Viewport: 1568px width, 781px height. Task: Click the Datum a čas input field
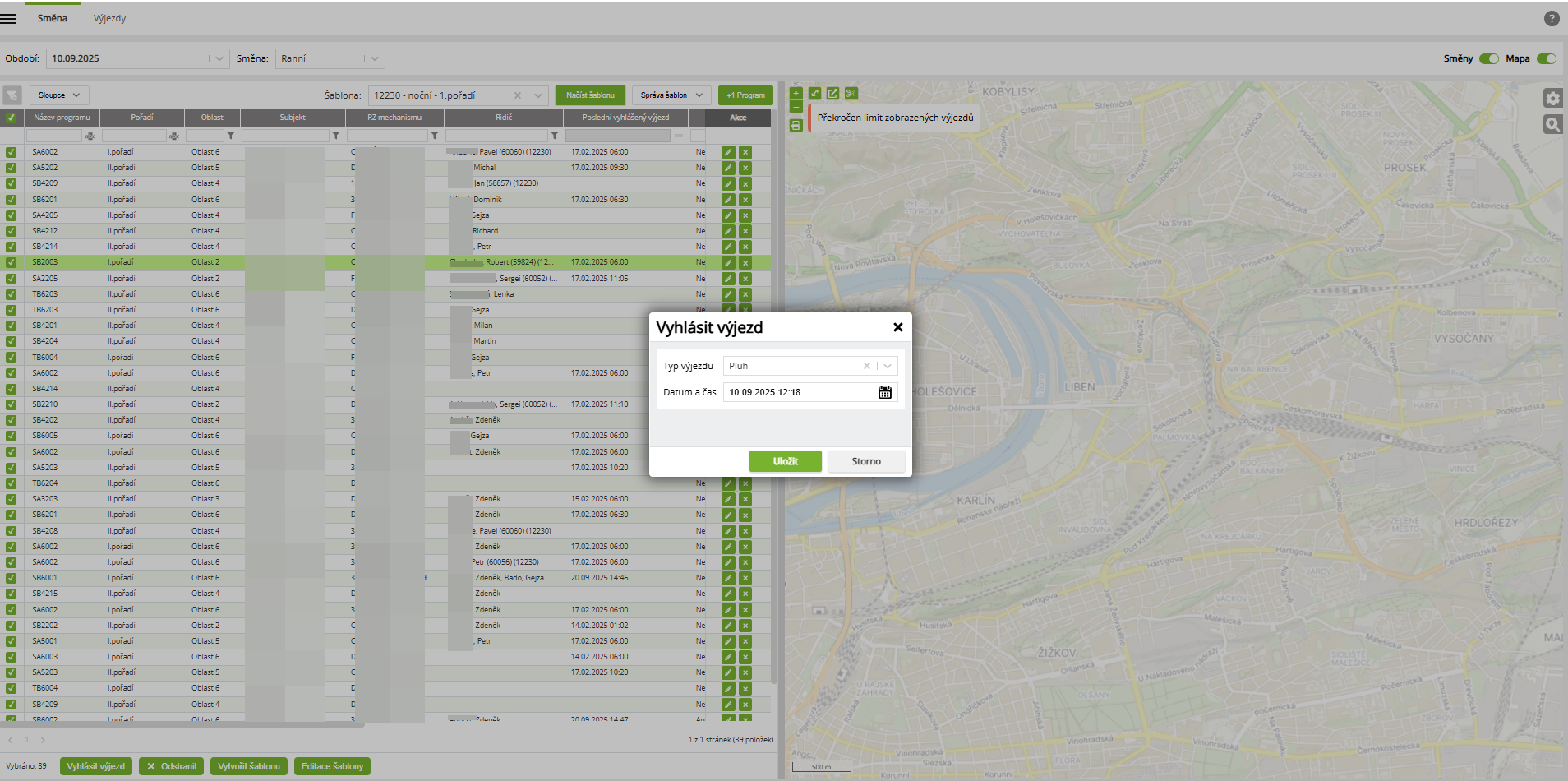coord(797,392)
